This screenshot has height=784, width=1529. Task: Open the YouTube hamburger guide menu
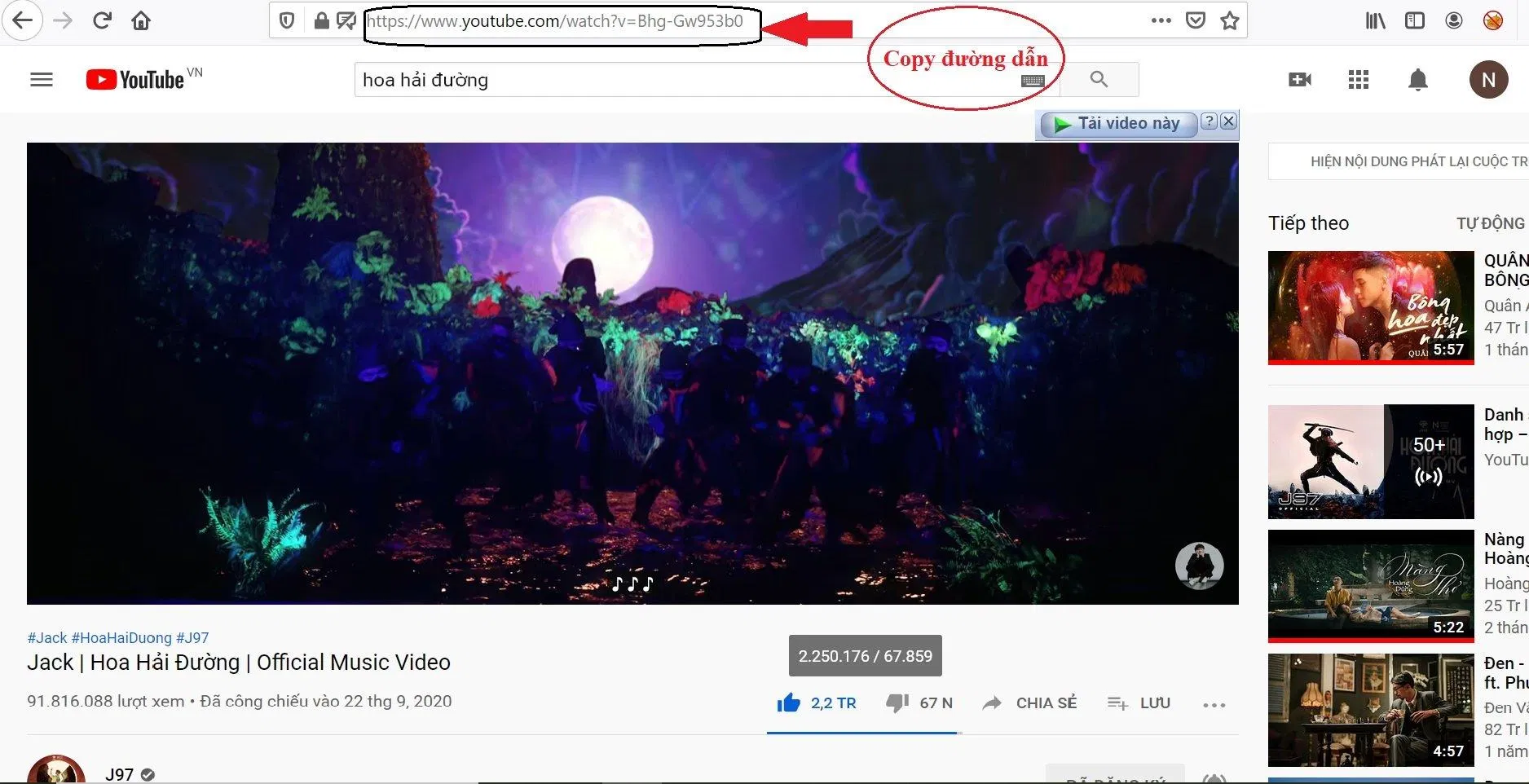[42, 80]
